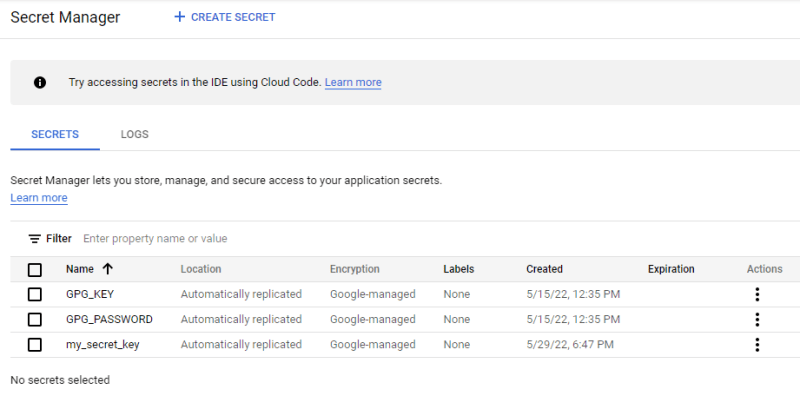Sort by the Name column header
Screen dimensions: 800x396
(80, 269)
